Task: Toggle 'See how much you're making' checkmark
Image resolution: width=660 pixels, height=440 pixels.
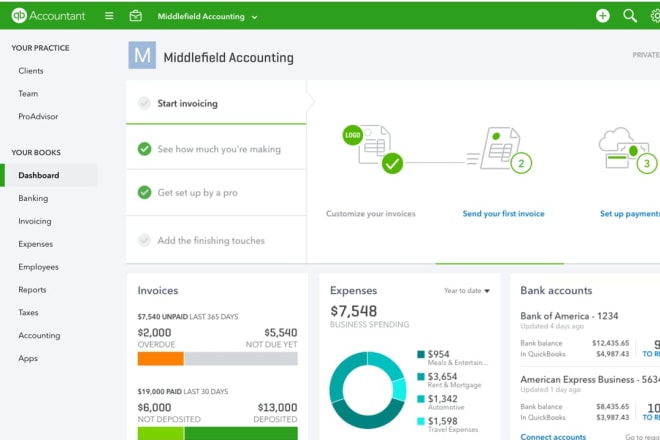Action: (144, 149)
